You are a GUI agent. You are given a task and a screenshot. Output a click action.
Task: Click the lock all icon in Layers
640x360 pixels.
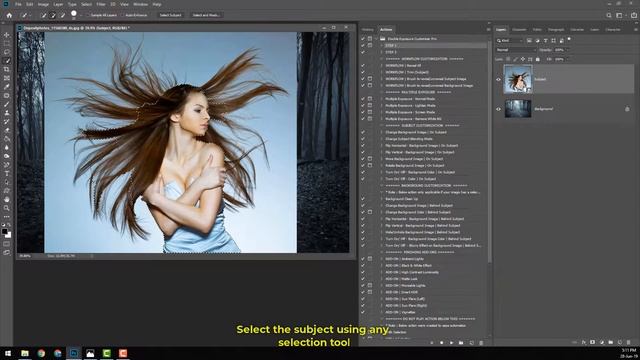(x=538, y=59)
